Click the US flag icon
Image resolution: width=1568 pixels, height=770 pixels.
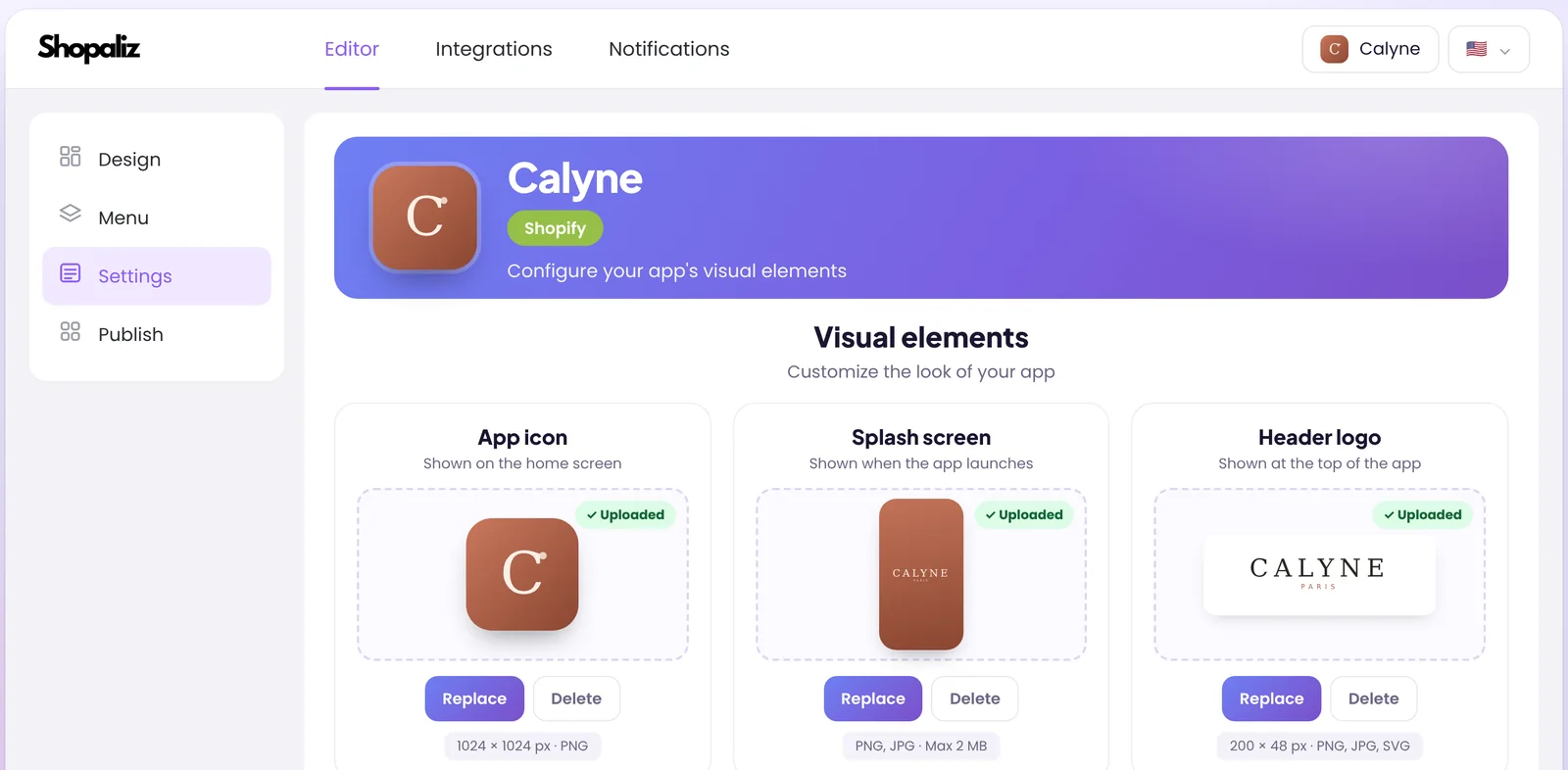(x=1476, y=49)
